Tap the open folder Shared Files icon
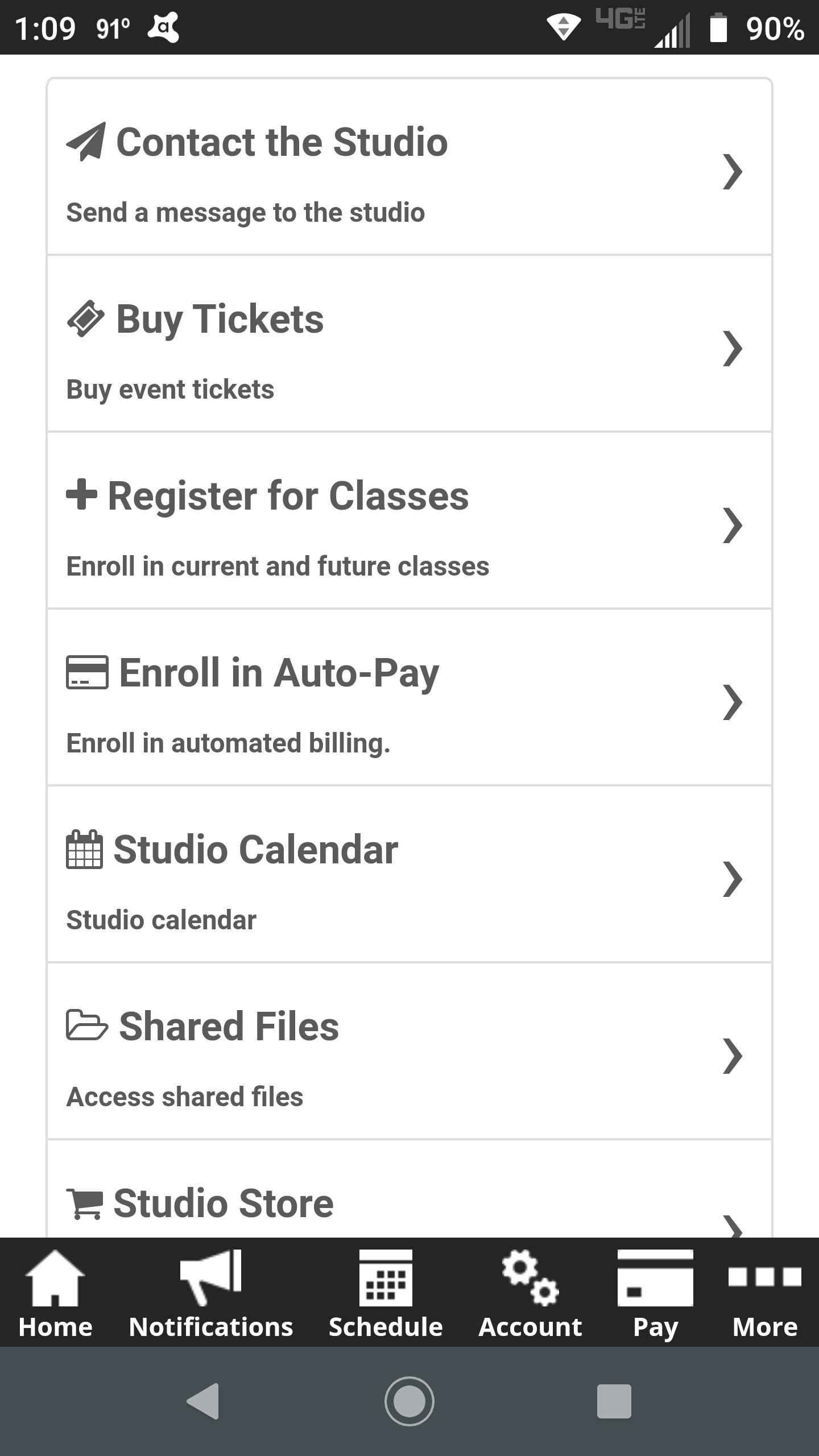The width and height of the screenshot is (819, 1456). [87, 1025]
